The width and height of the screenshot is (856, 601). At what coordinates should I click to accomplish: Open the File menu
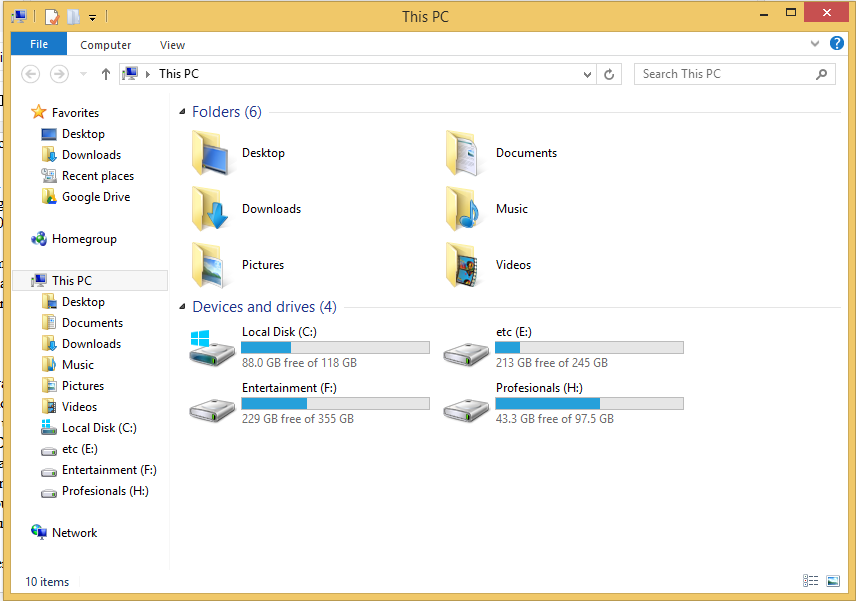click(39, 44)
